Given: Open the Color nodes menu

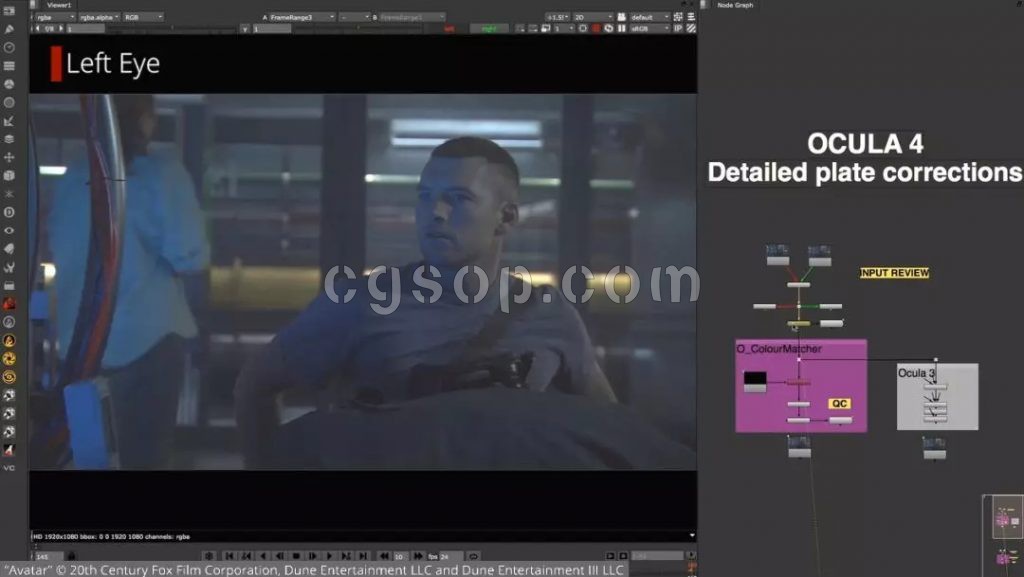Looking at the screenshot, I should coord(9,84).
